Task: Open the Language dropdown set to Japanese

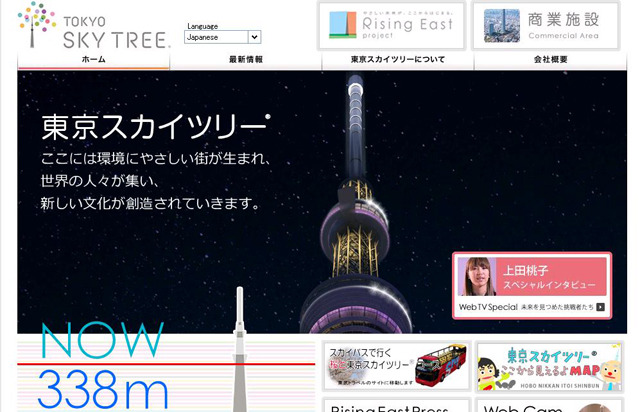Action: pos(222,37)
